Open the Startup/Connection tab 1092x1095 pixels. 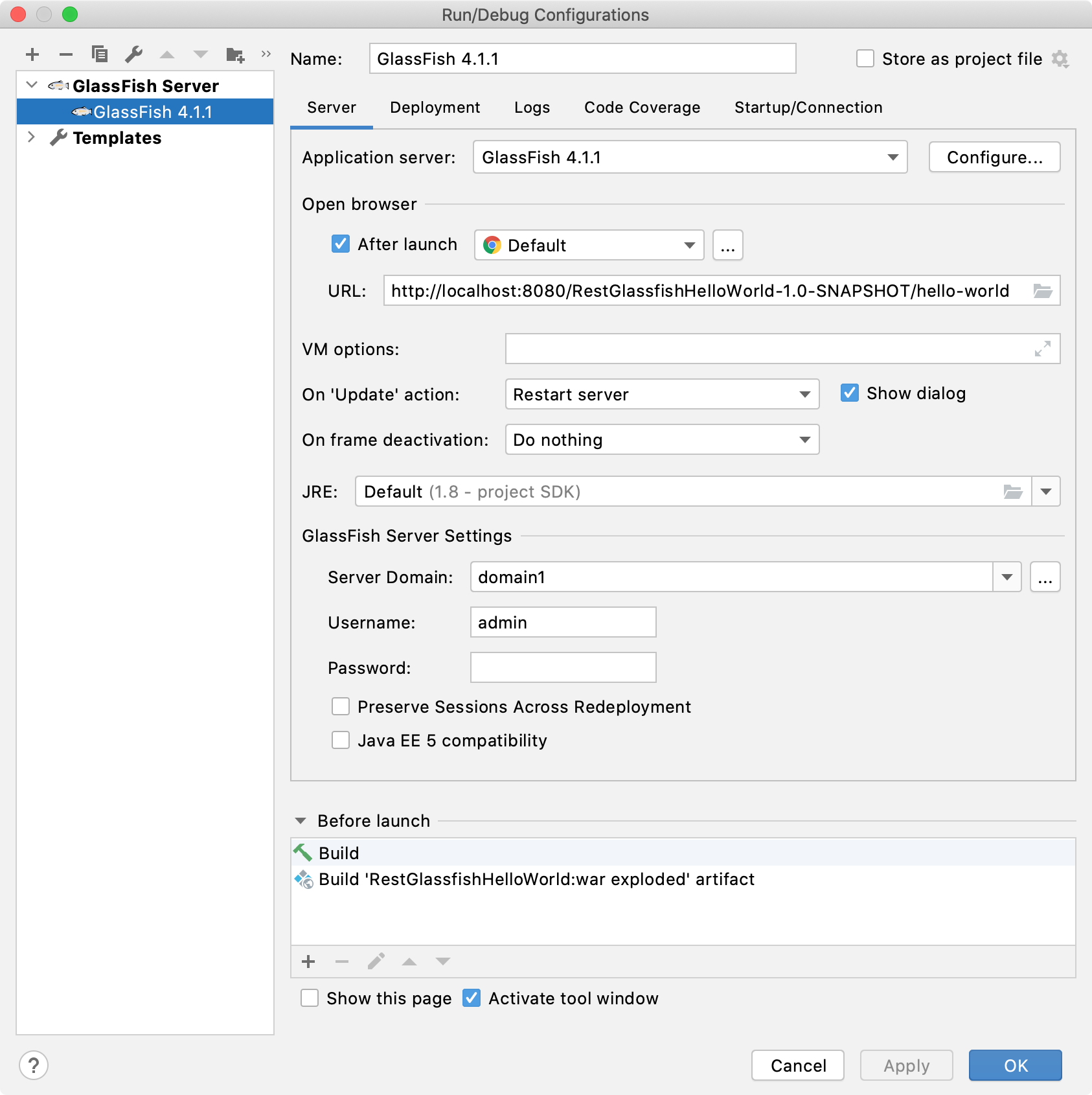tap(808, 108)
